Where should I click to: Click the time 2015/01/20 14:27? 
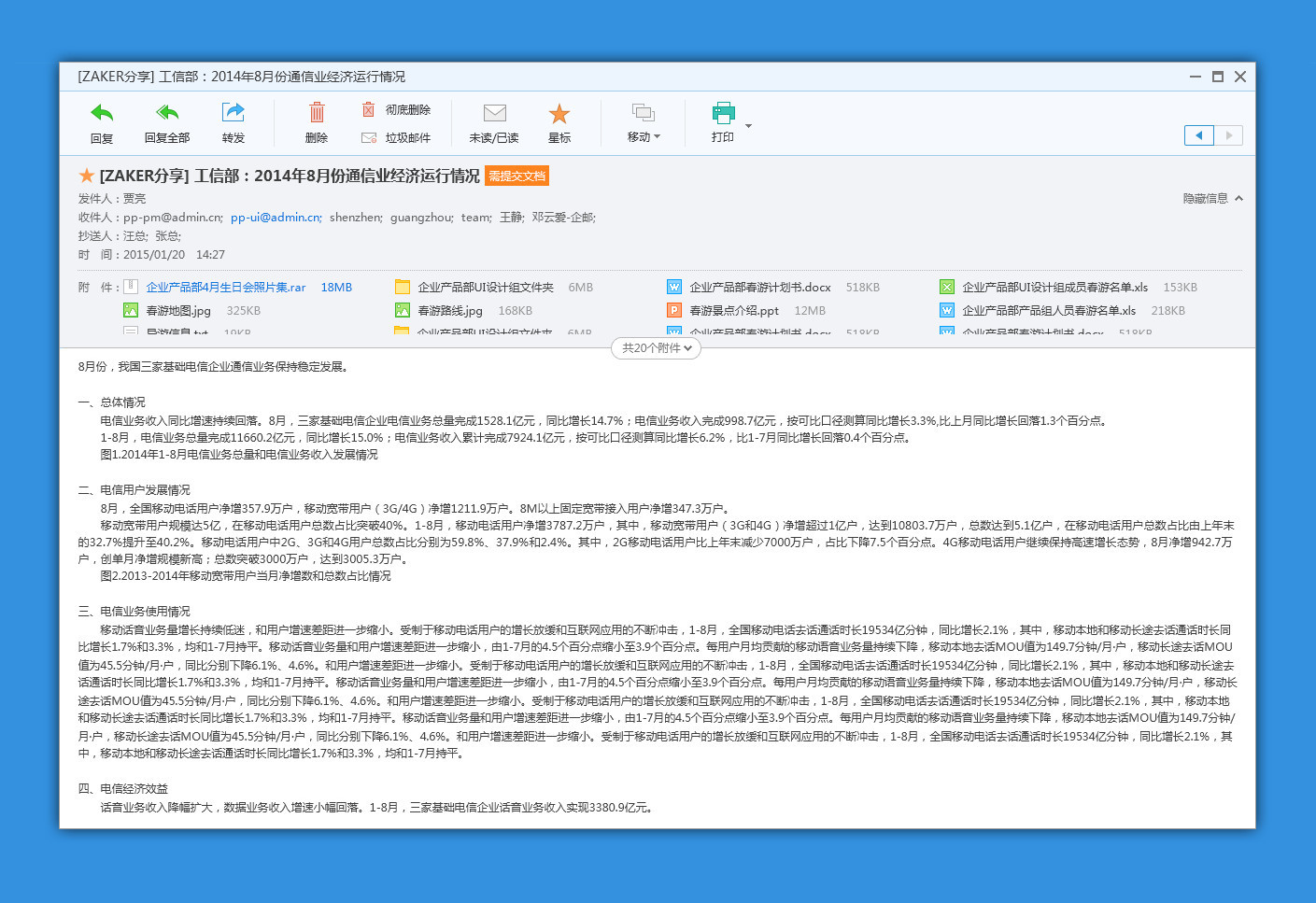tap(174, 255)
